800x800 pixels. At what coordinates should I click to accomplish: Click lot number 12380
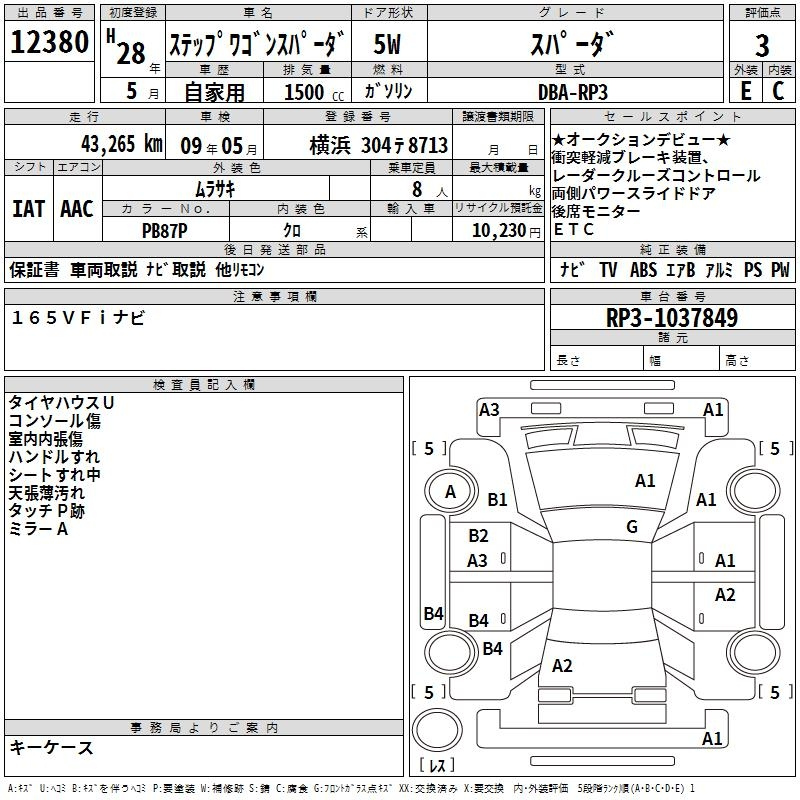tap(49, 42)
